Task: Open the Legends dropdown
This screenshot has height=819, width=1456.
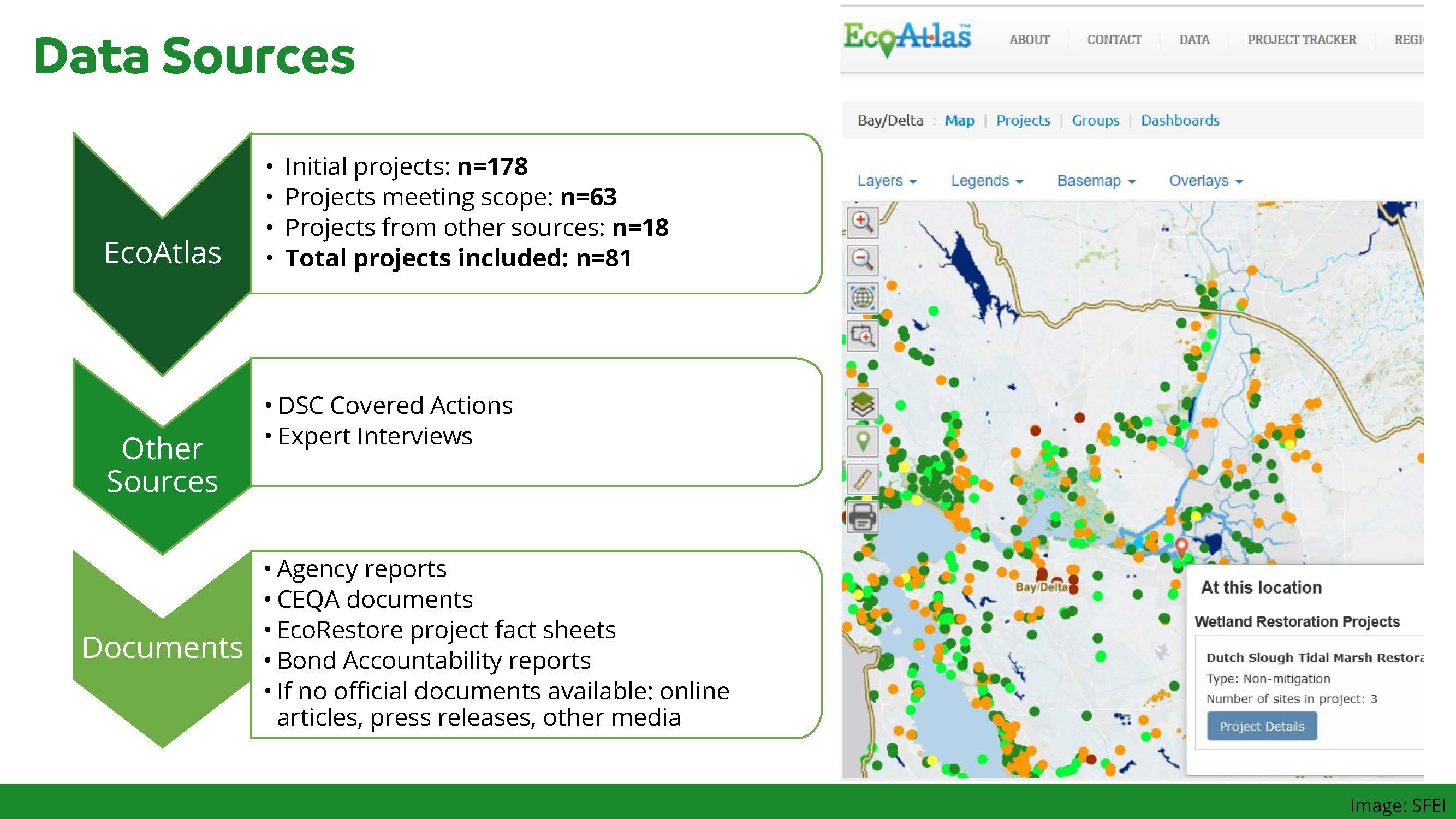Action: tap(987, 181)
